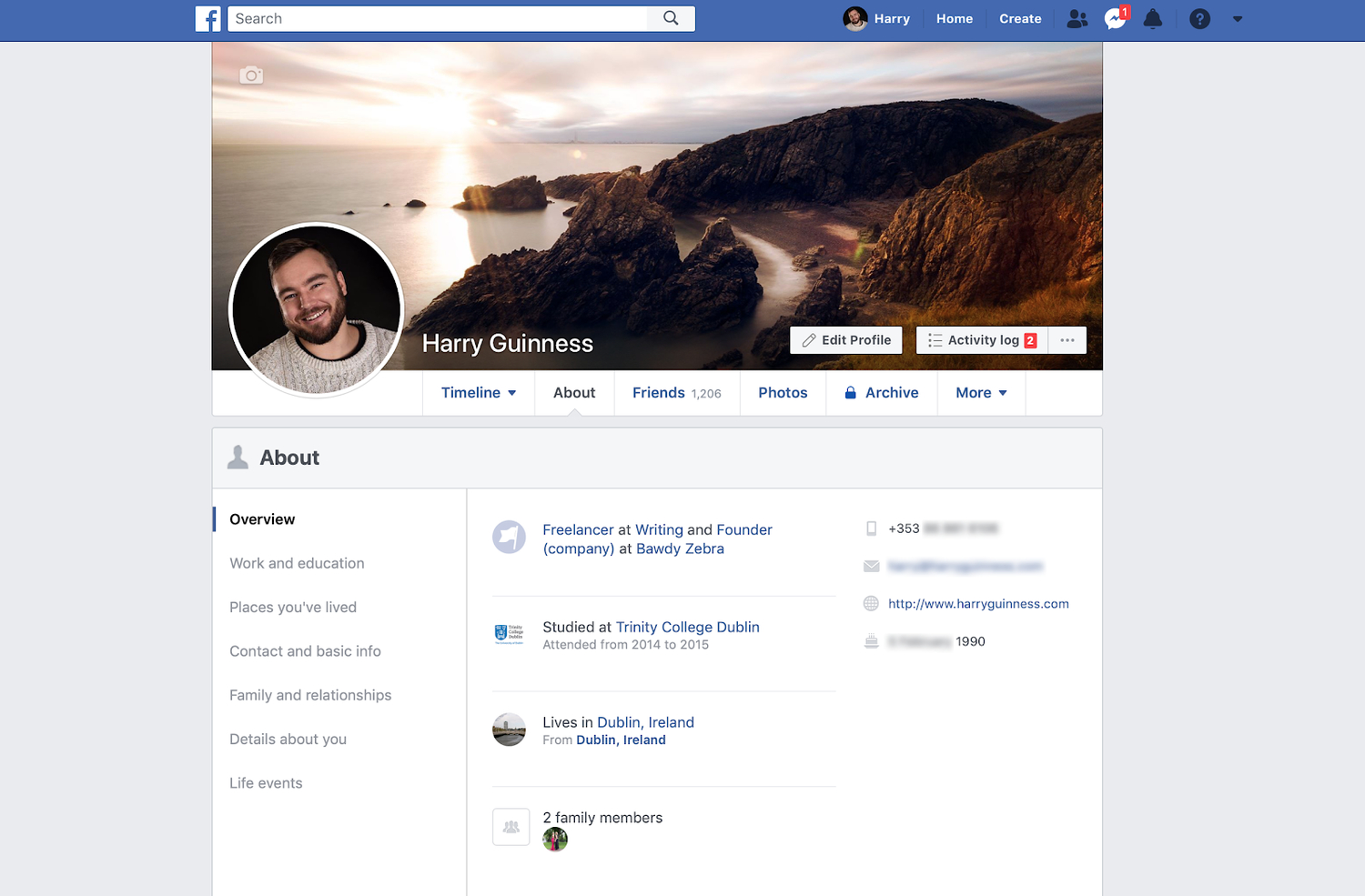This screenshot has height=896, width=1365.
Task: Open the Activity log button
Action: click(982, 340)
